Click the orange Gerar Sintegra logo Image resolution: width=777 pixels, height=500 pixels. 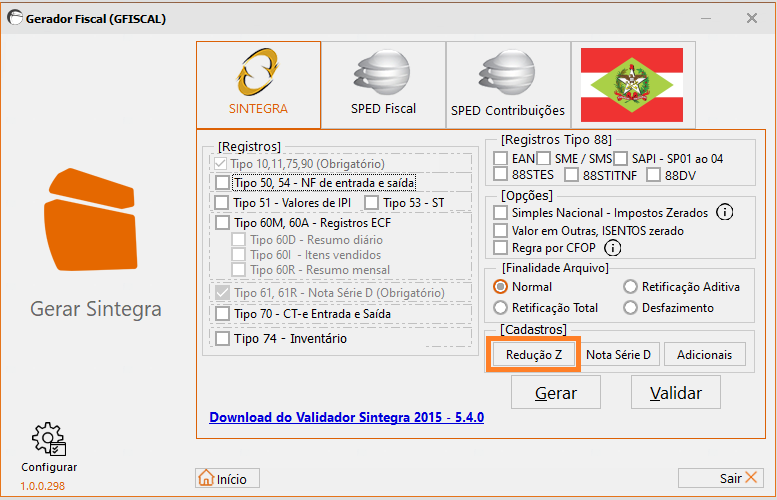click(91, 220)
